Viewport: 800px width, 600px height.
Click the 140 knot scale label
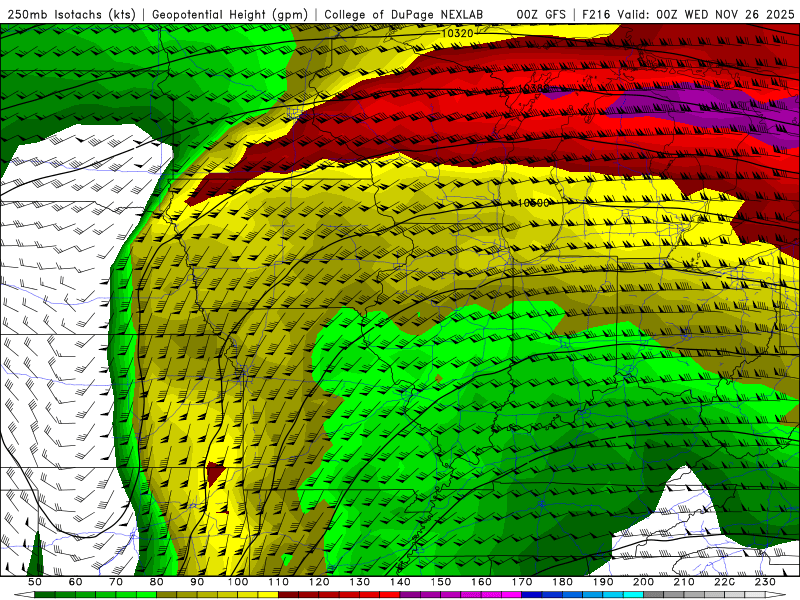coord(400,582)
